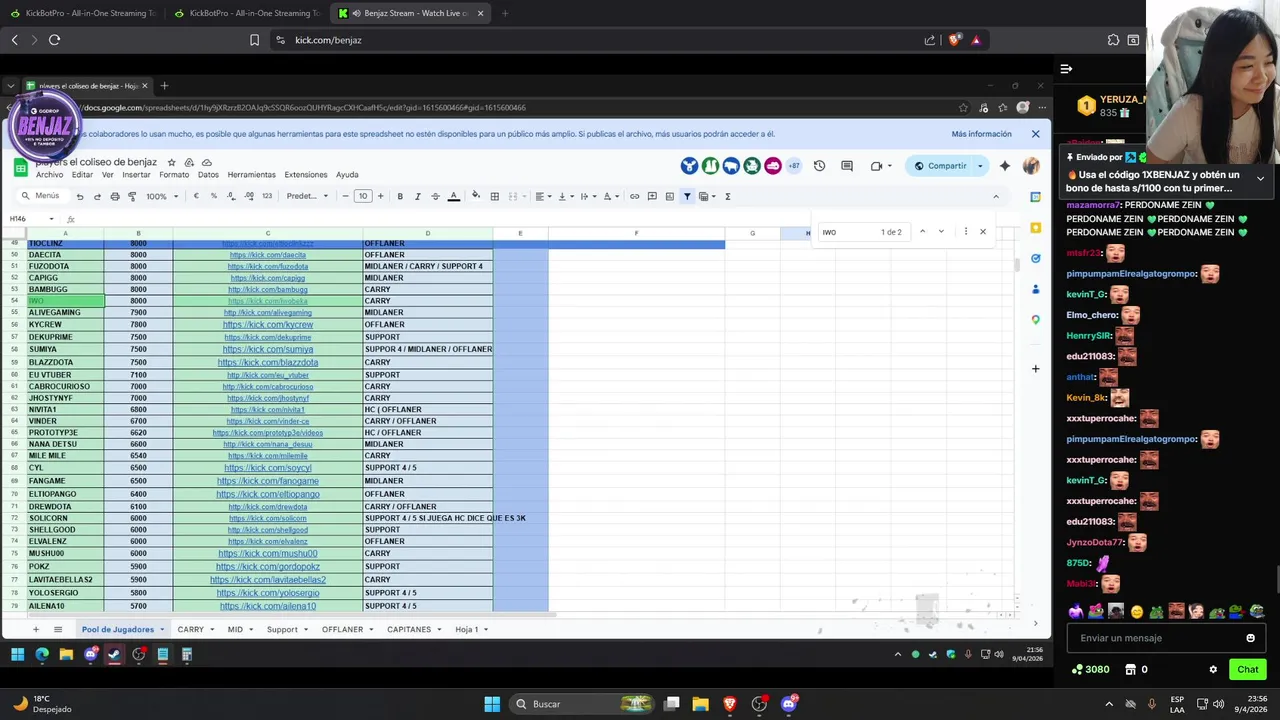Print the spreadsheet with the printer icon
Image resolution: width=1280 pixels, height=720 pixels.
tap(115, 197)
